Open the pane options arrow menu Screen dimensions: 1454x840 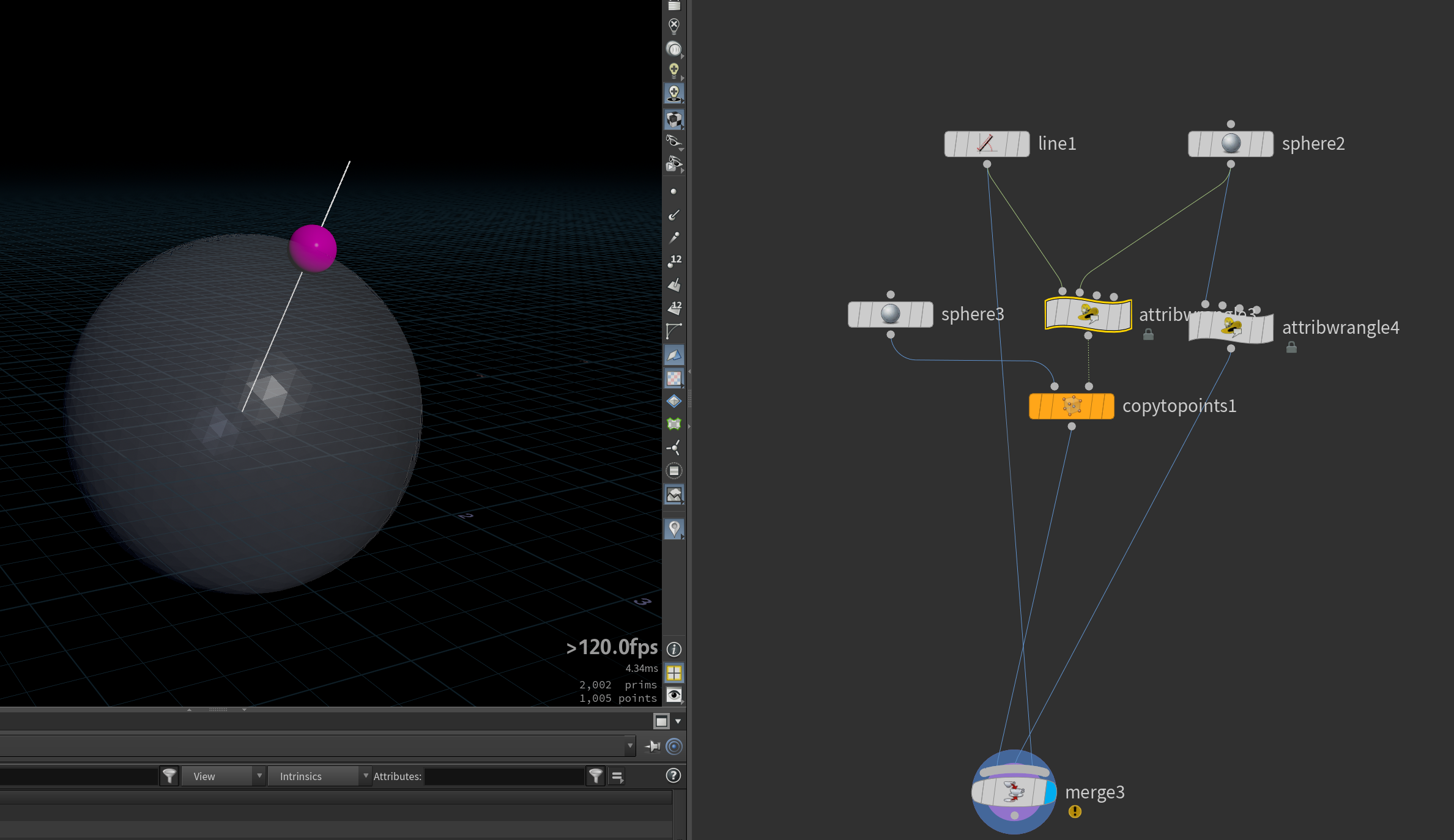pyautogui.click(x=678, y=721)
